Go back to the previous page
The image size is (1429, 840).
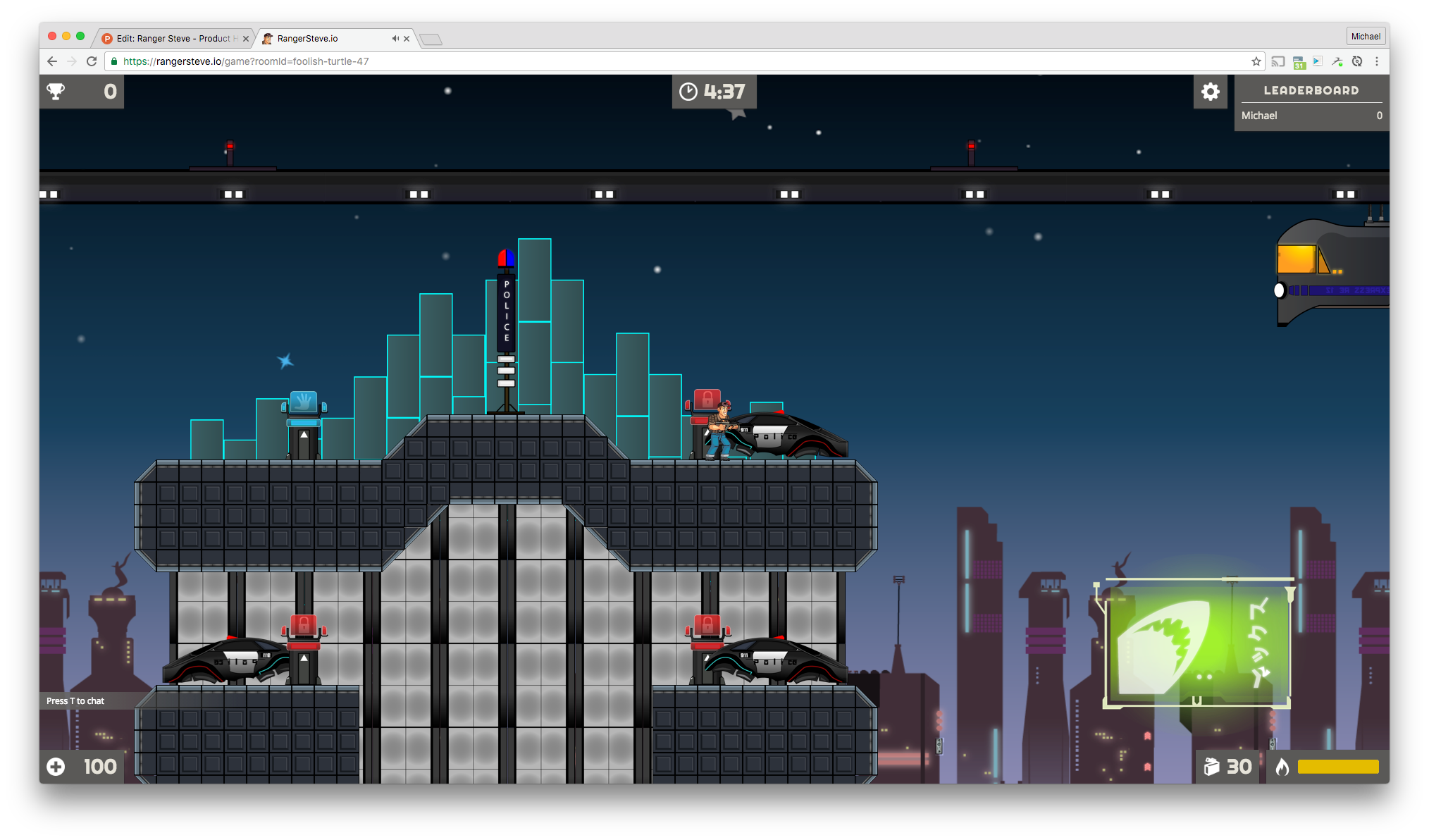click(52, 61)
